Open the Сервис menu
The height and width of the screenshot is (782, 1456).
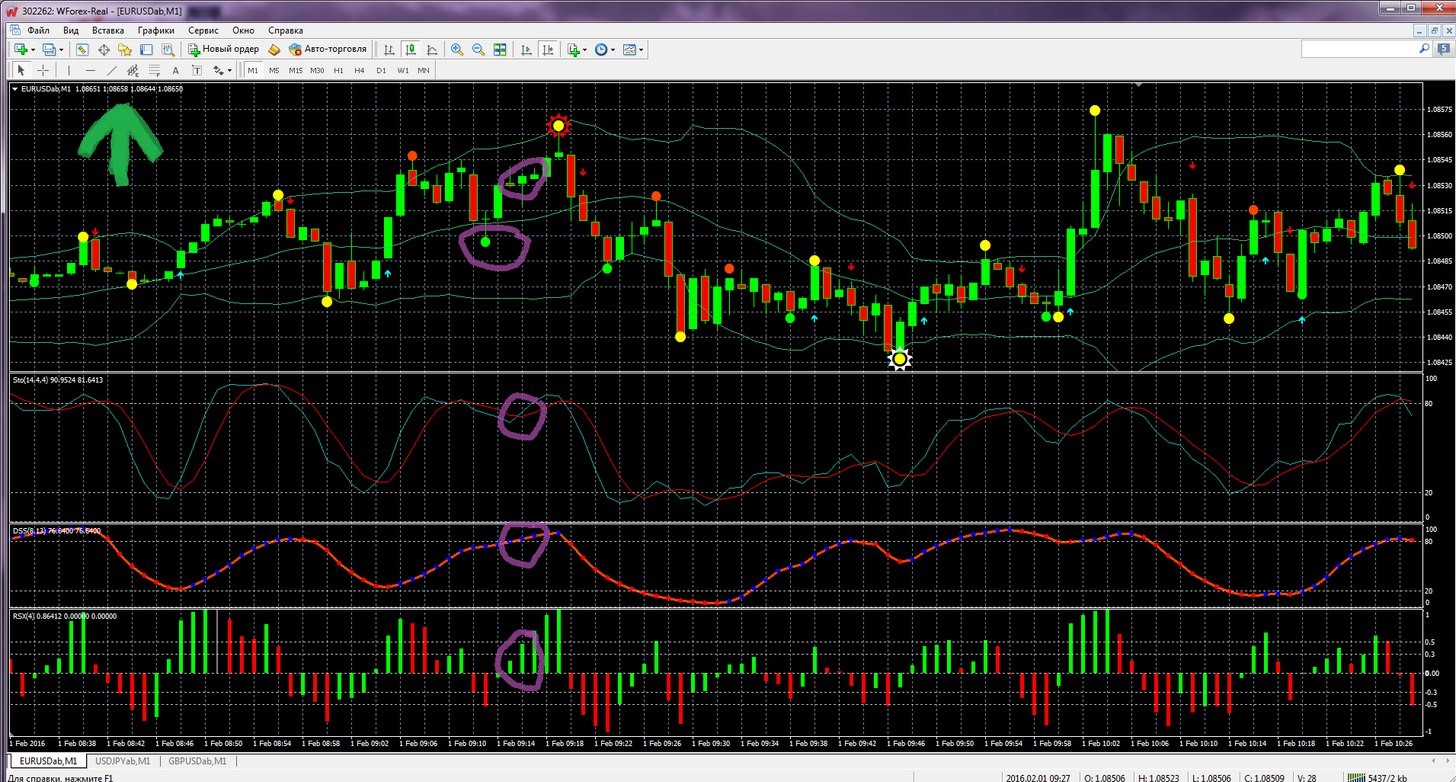(203, 30)
